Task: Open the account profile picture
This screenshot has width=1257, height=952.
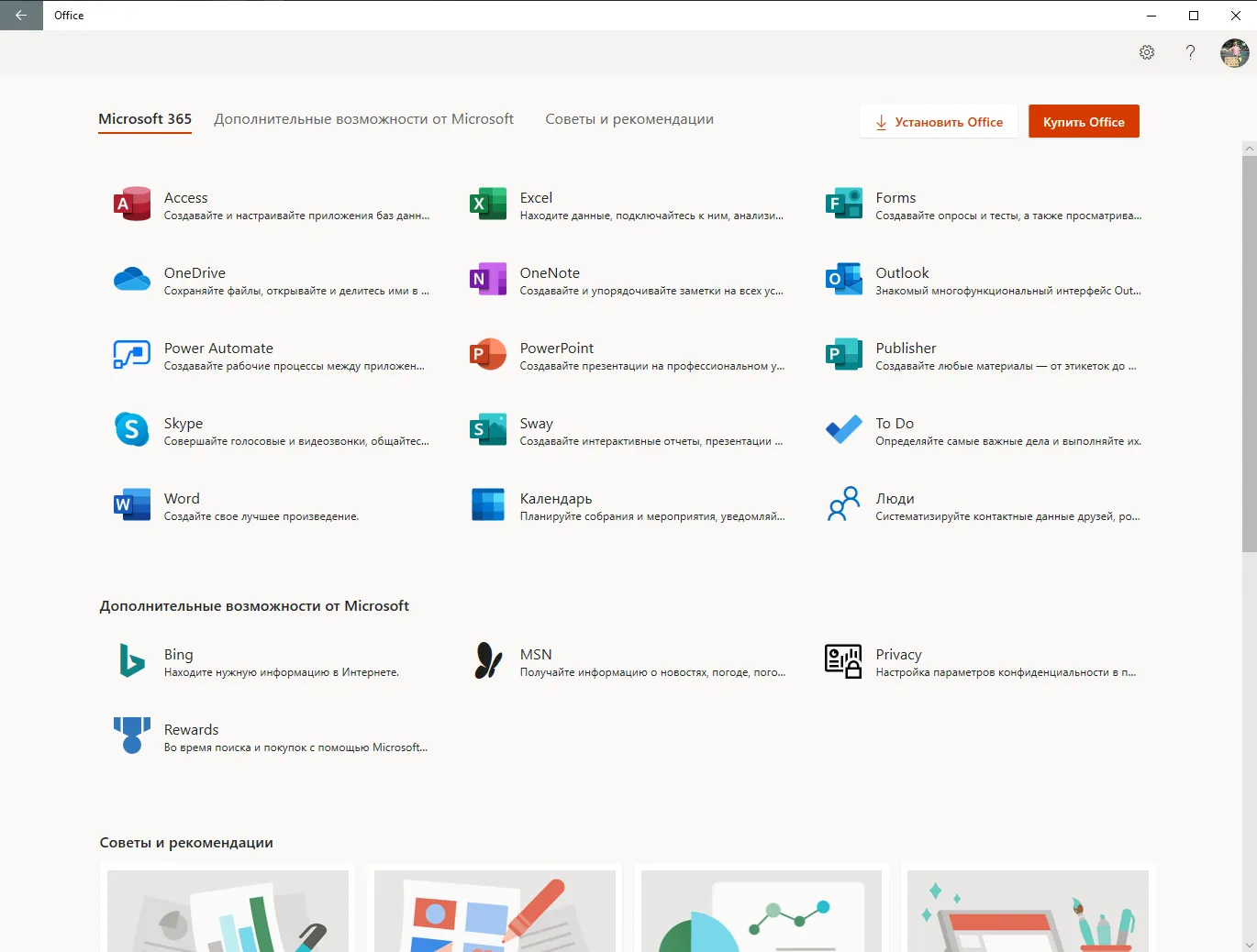Action: point(1235,52)
